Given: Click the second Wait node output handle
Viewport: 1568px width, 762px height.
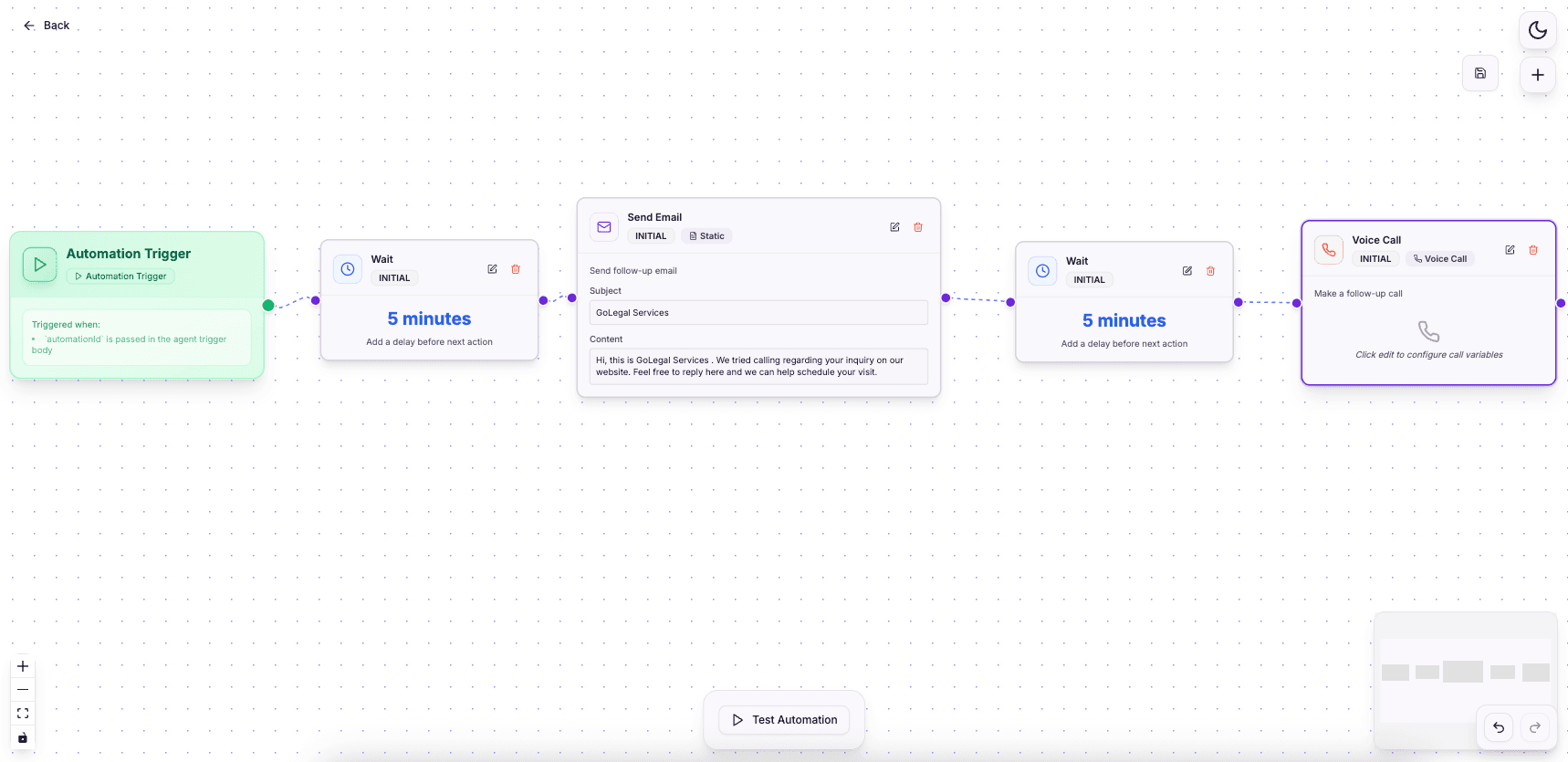Looking at the screenshot, I should [x=1239, y=302].
